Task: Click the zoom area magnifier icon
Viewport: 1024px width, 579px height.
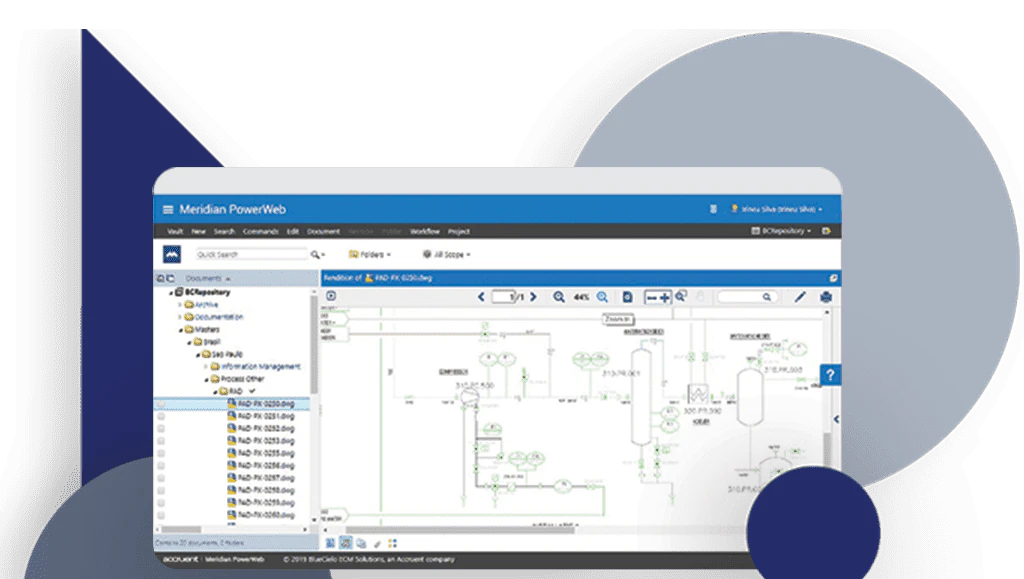Action: click(x=681, y=296)
